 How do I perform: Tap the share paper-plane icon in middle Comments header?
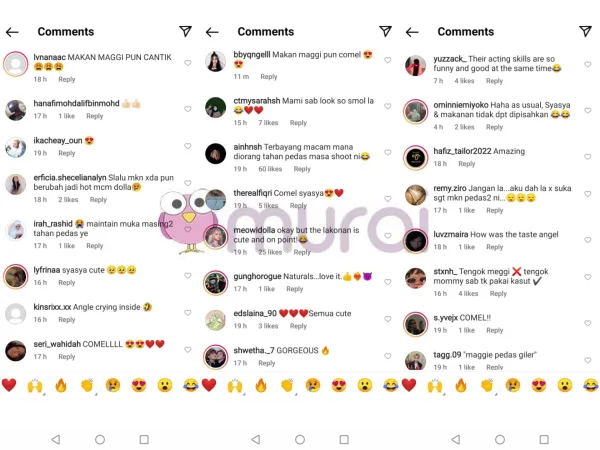(x=385, y=31)
